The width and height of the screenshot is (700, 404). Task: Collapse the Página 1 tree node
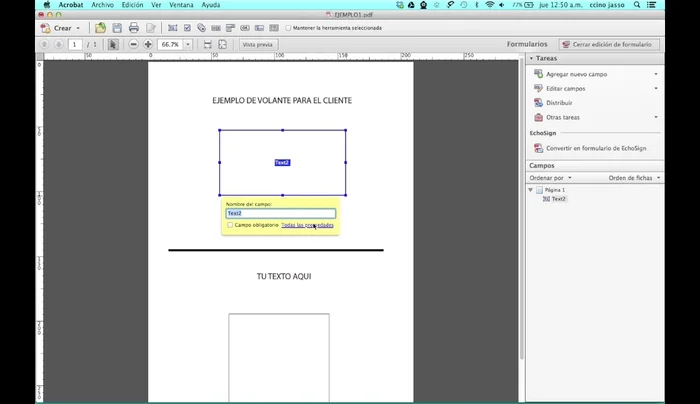pos(531,190)
